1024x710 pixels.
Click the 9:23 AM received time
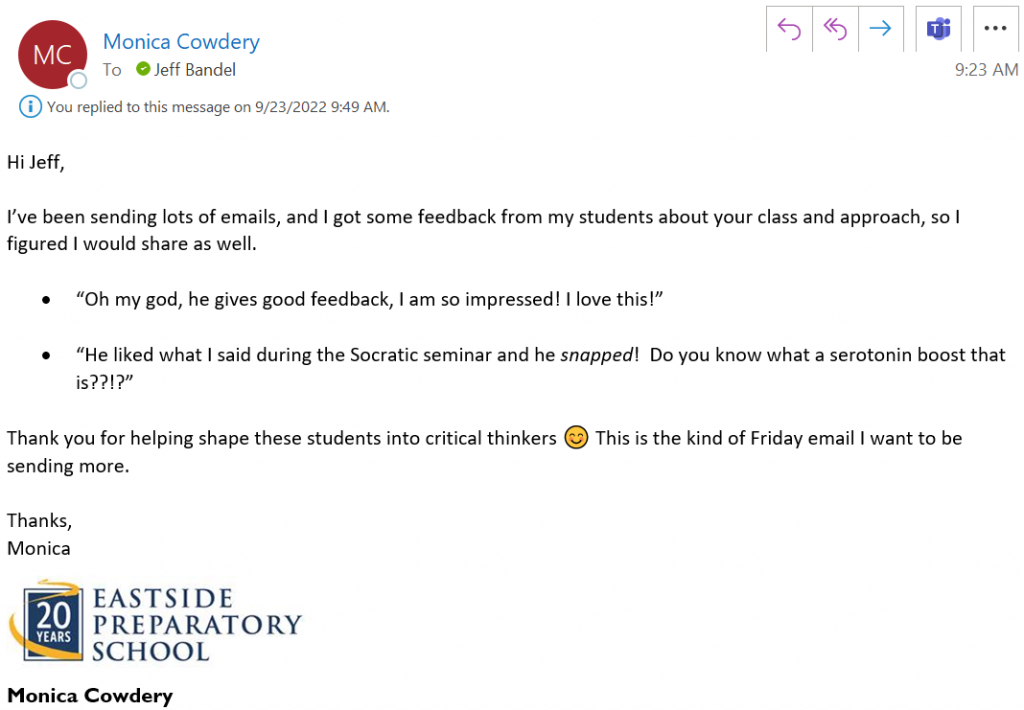tap(986, 70)
